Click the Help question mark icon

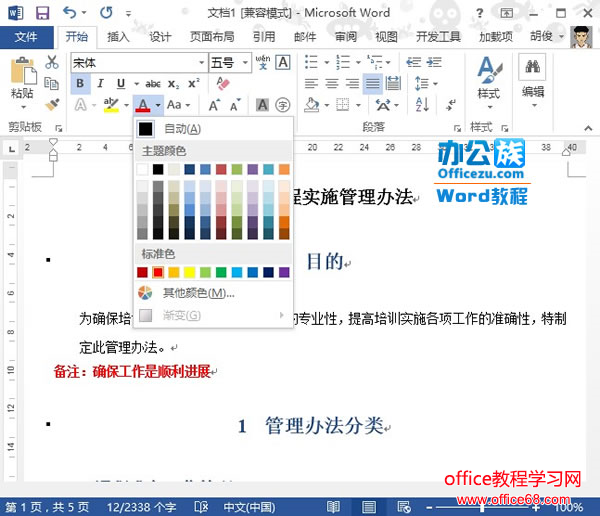tap(479, 13)
